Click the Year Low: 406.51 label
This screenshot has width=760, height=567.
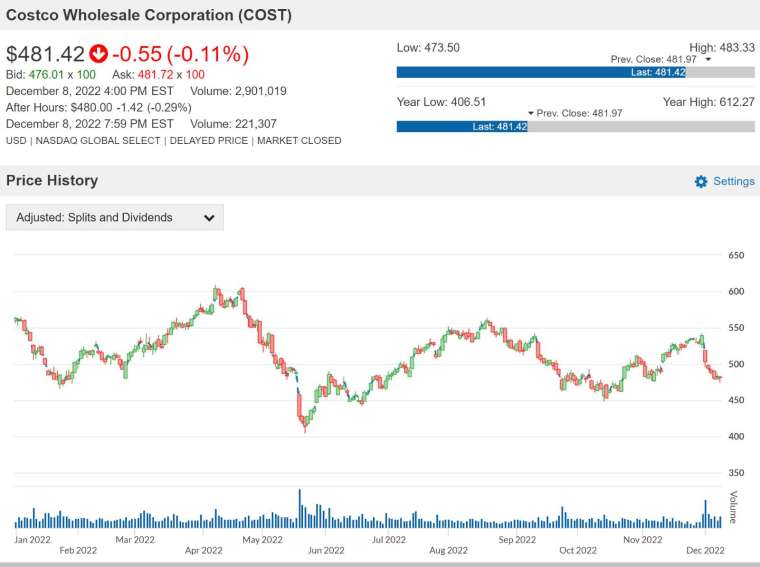(441, 102)
